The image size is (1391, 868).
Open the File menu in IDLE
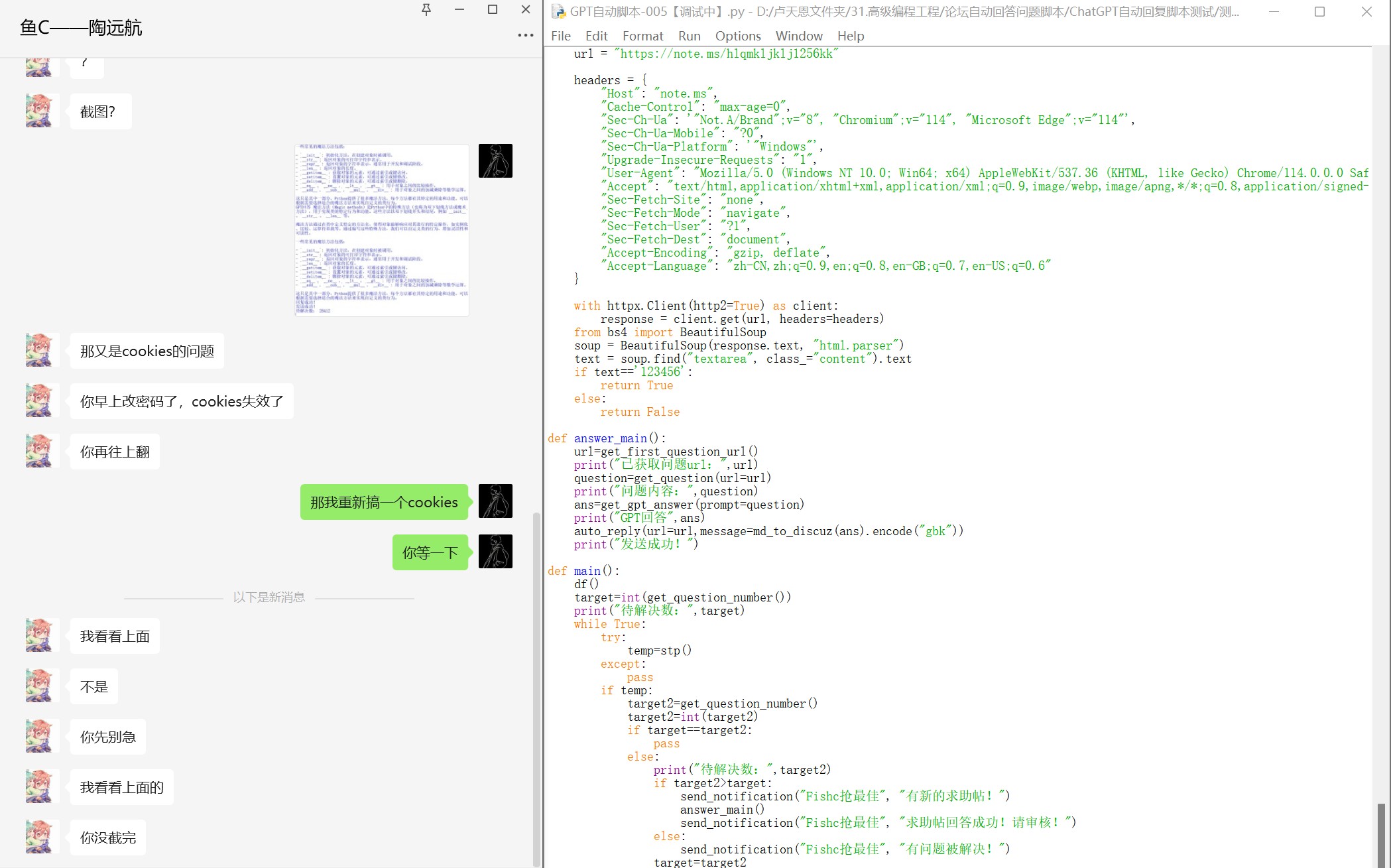[x=561, y=36]
